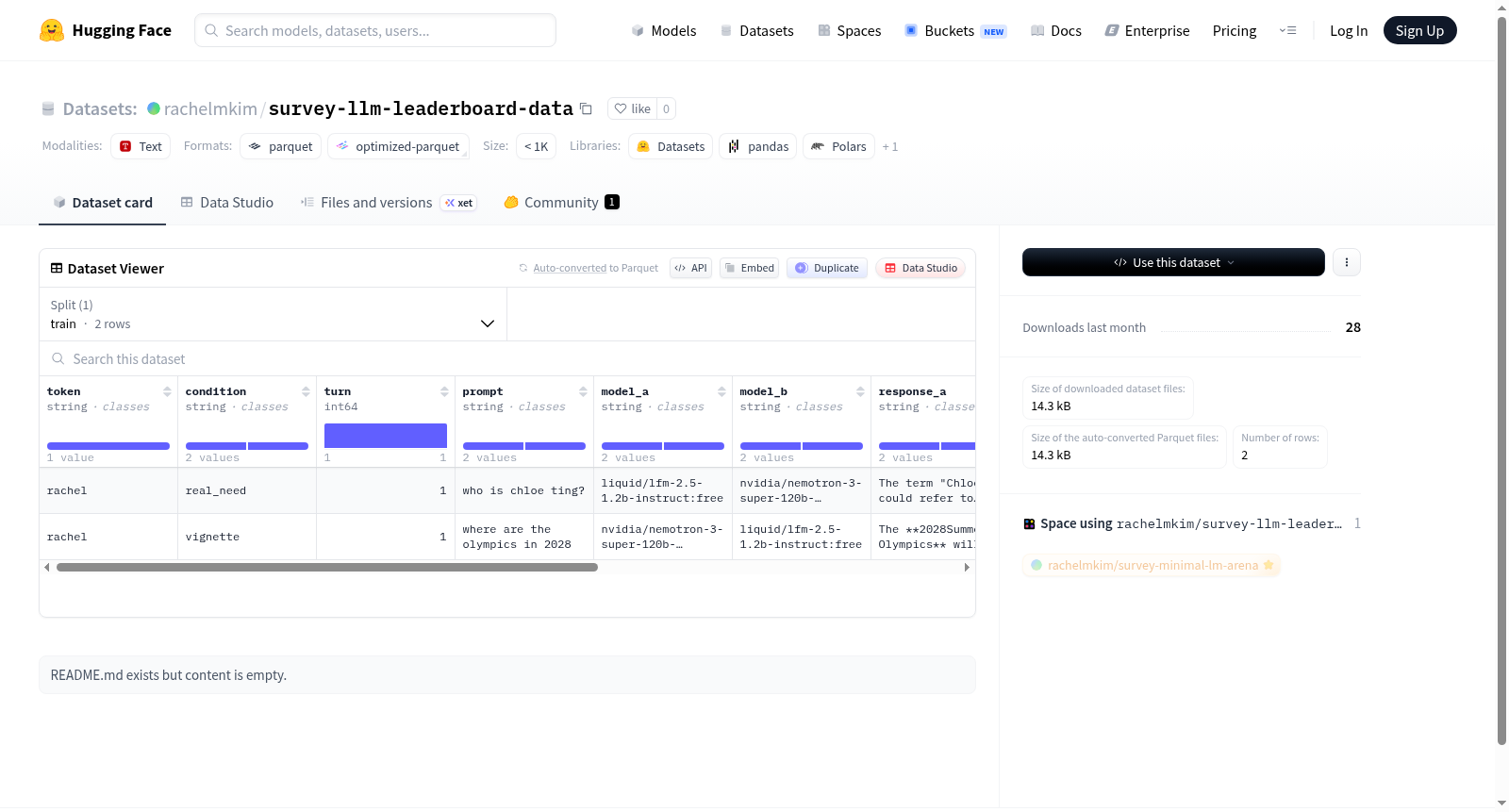Screen dimensions: 1509x812
Task: Open the Pricing page
Action: click(x=1235, y=30)
